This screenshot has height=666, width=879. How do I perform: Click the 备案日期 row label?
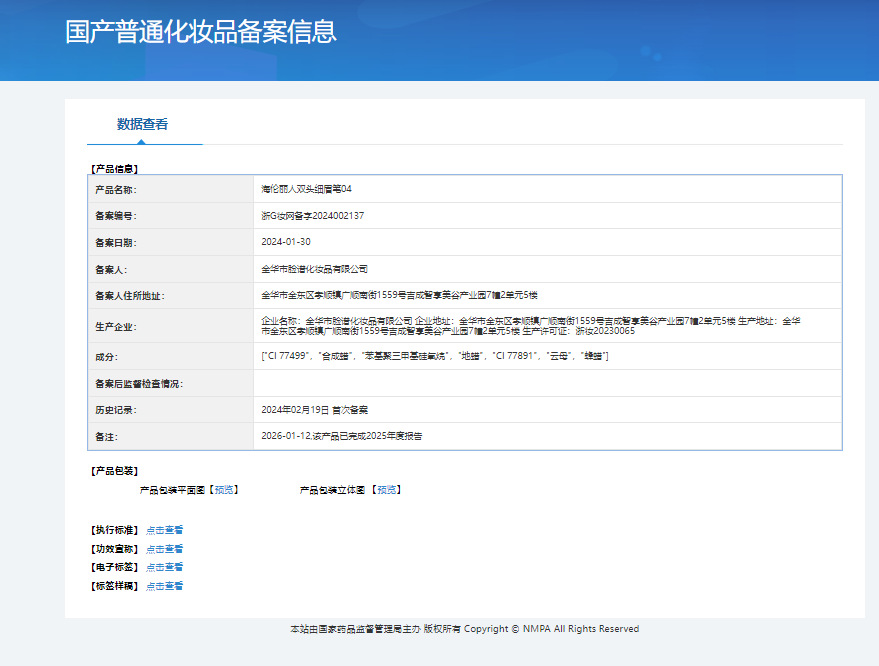coord(116,243)
